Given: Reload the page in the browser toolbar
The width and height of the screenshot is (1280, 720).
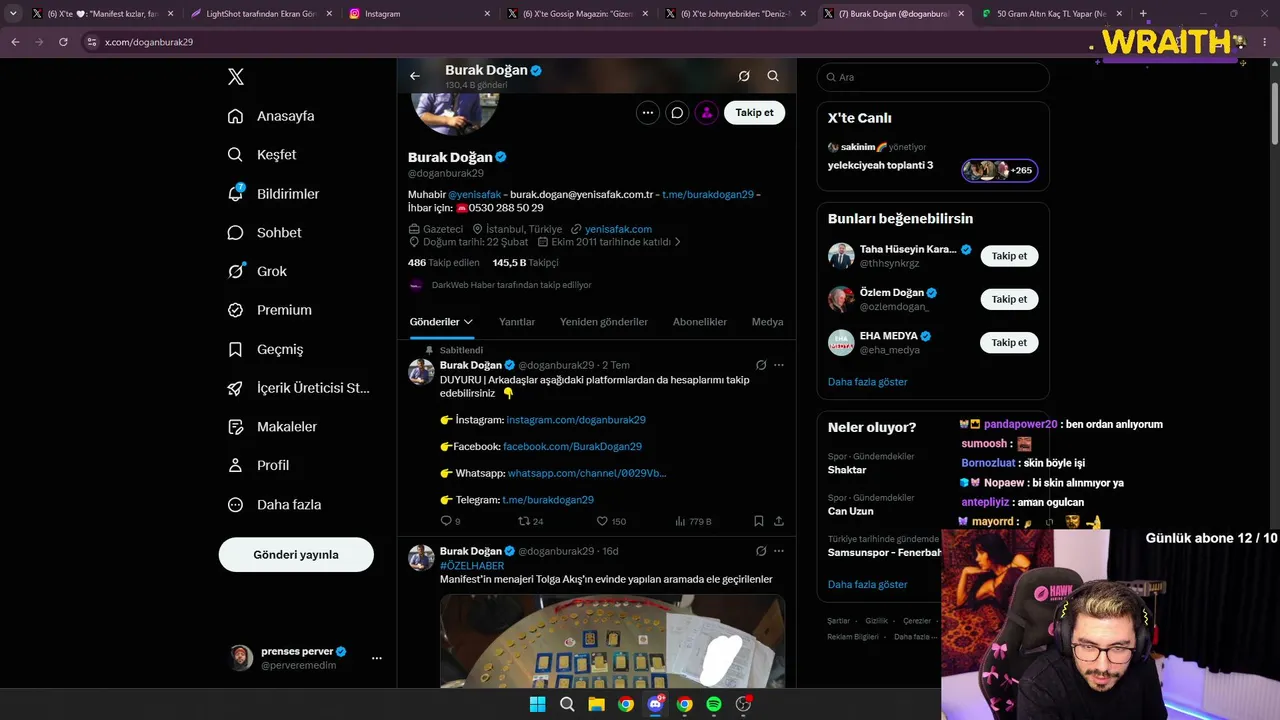Looking at the screenshot, I should [63, 42].
